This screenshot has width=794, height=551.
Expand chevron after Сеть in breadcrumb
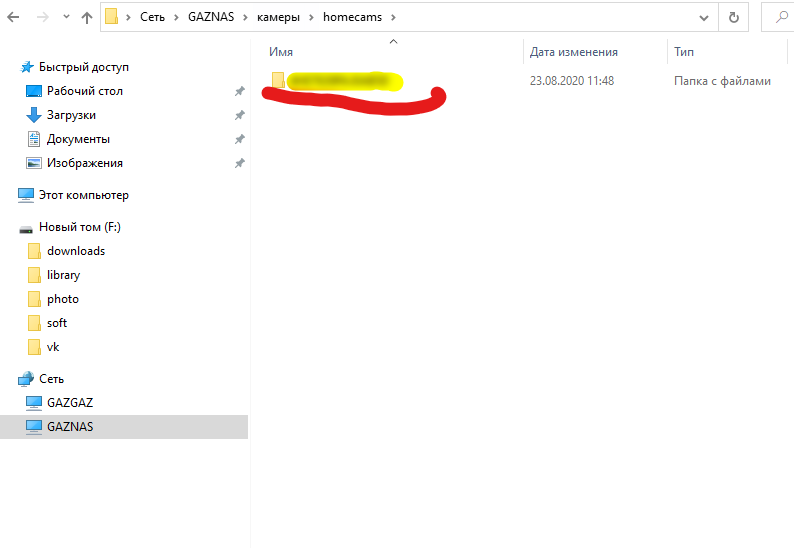[176, 18]
